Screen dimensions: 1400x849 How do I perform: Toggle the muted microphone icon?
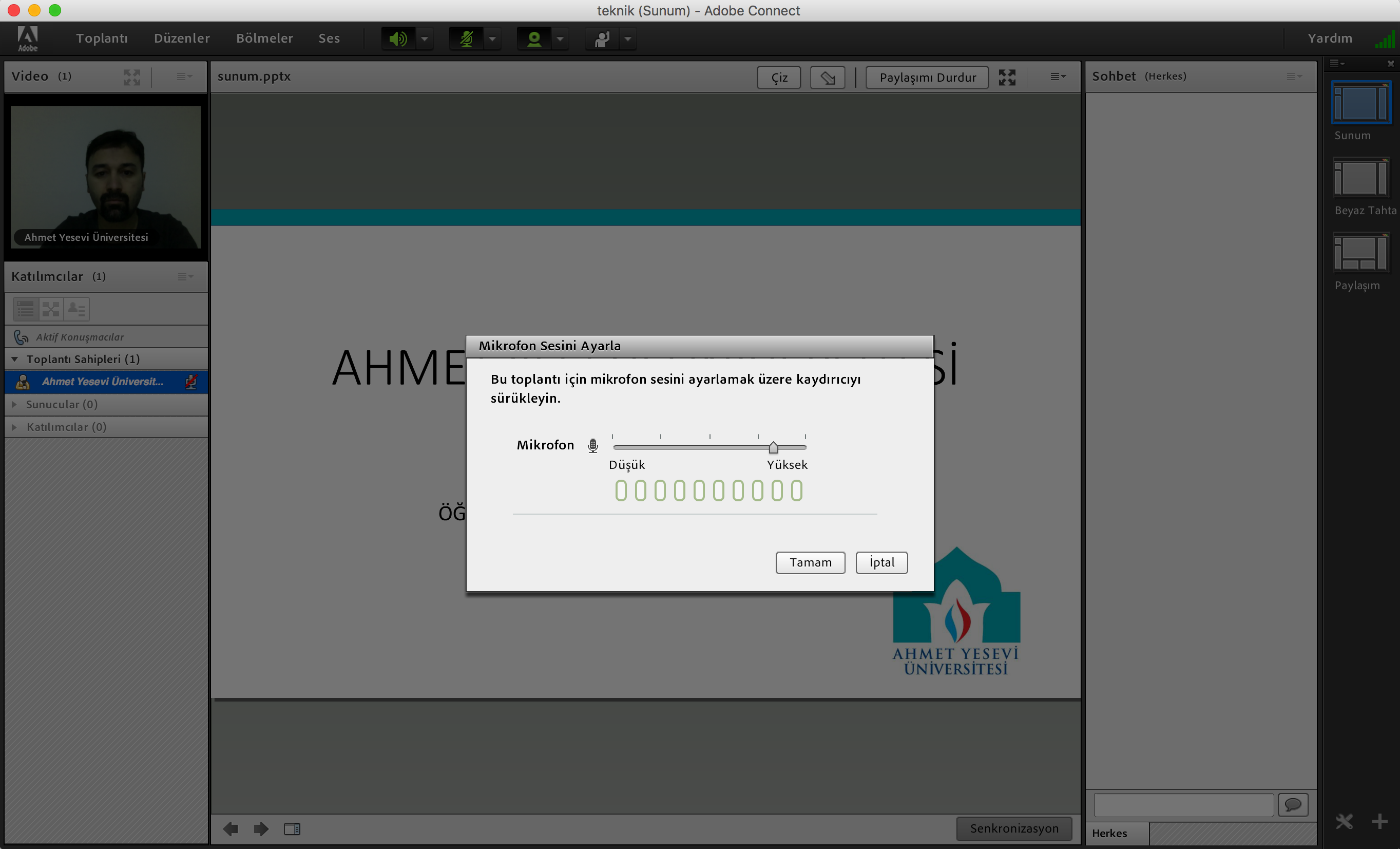click(467, 39)
